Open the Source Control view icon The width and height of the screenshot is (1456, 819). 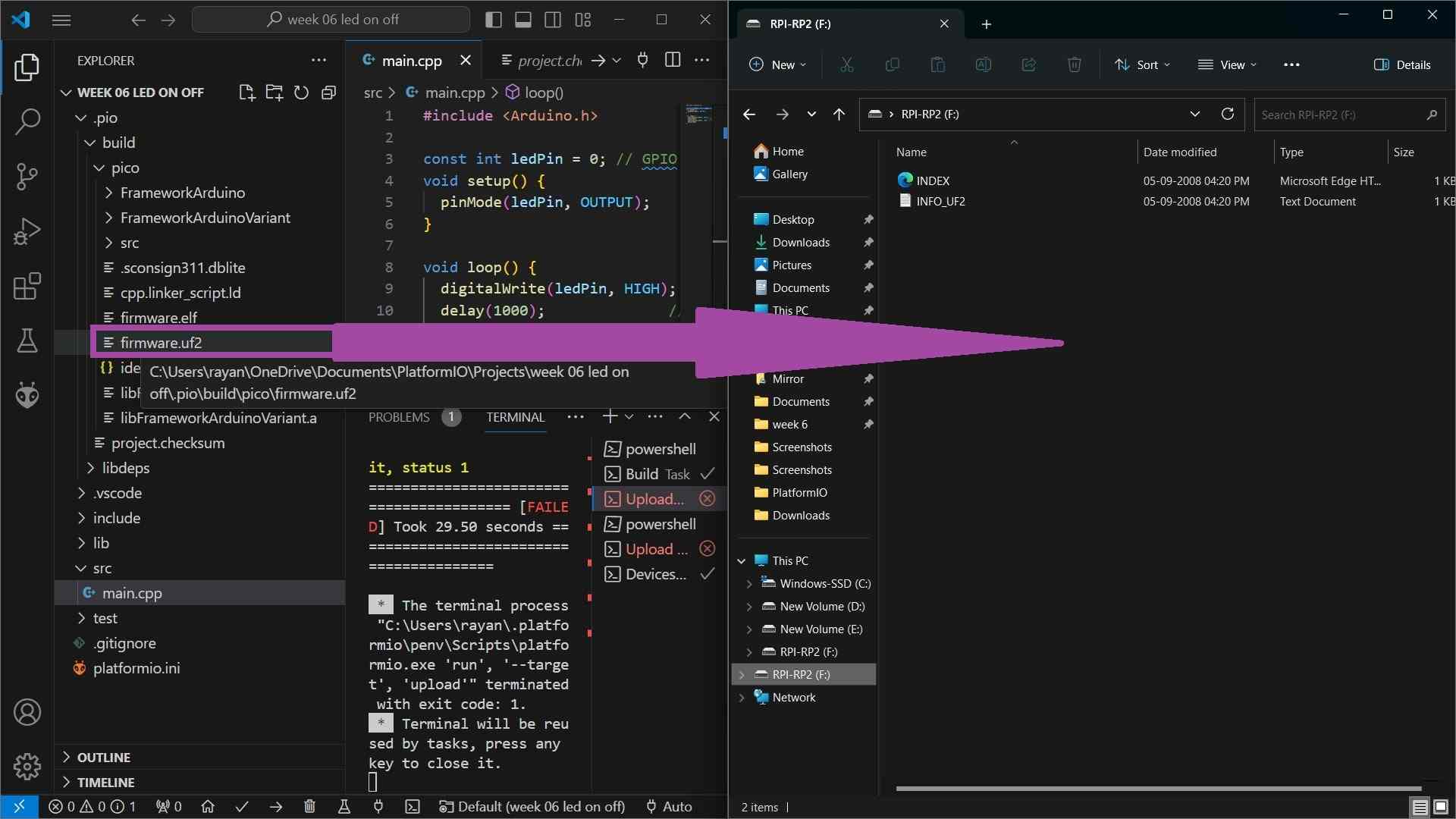click(x=27, y=176)
